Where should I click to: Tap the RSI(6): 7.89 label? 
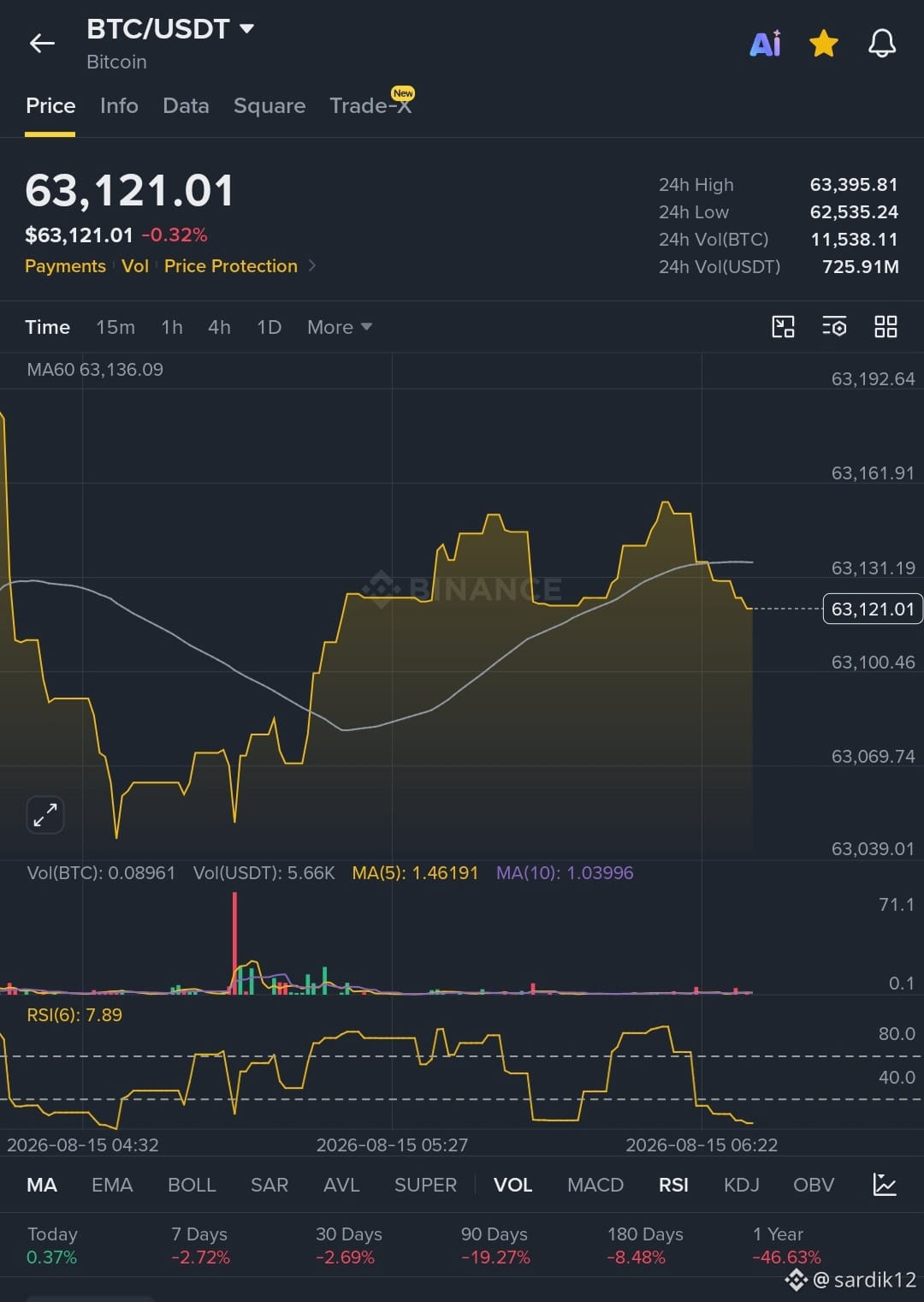tap(74, 1015)
